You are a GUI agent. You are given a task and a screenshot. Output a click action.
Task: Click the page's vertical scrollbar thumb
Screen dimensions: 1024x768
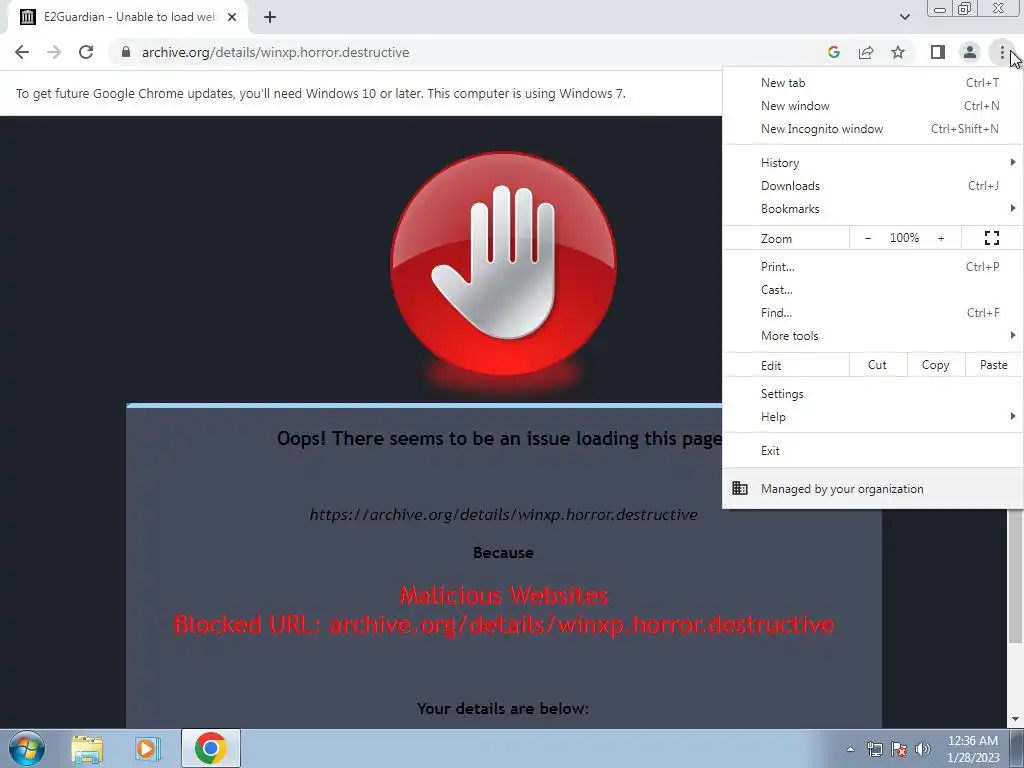coord(1015,575)
